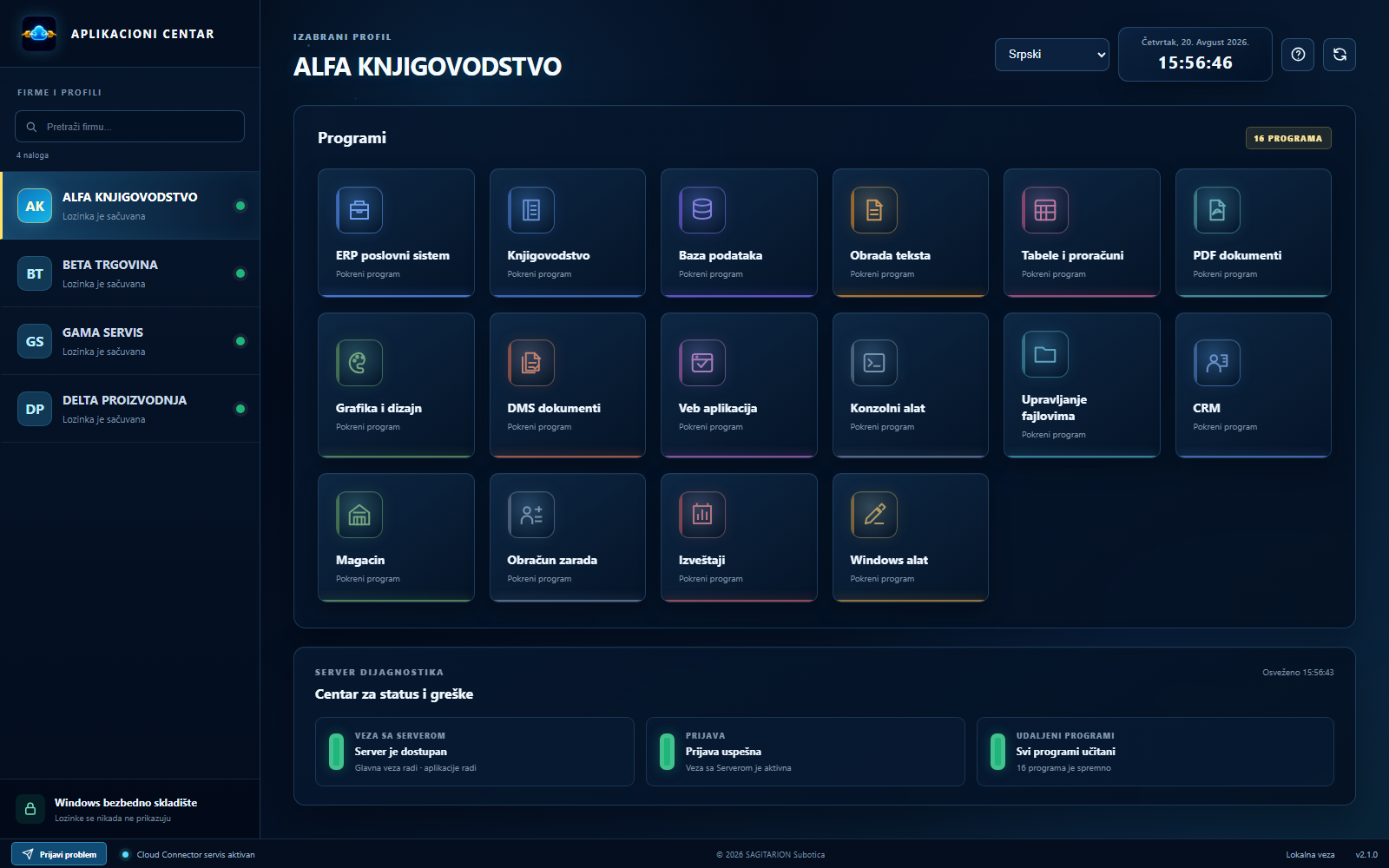Viewport: 1389px width, 868px height.
Task: Click green status dot for DELTA PROIZVODNJA
Action: click(240, 409)
